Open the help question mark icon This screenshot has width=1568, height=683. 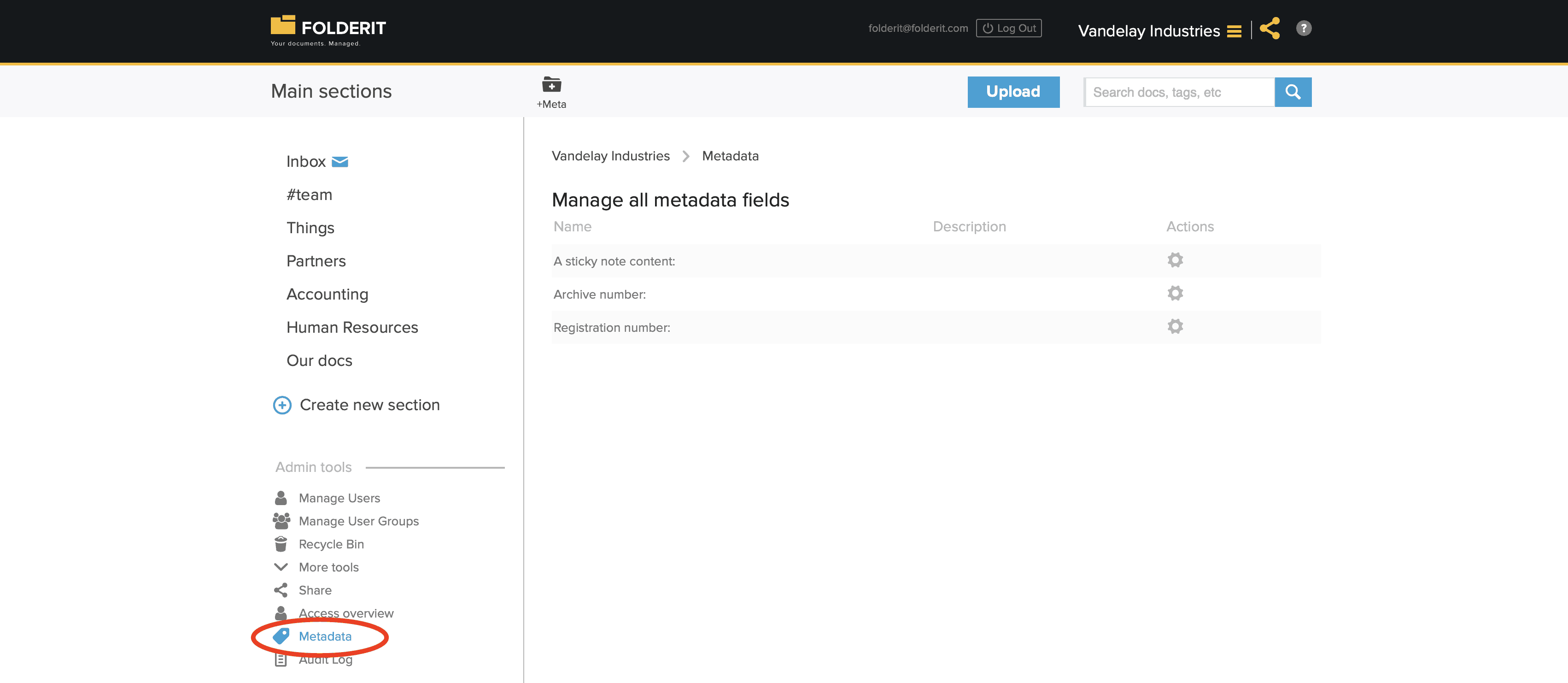pyautogui.click(x=1303, y=28)
